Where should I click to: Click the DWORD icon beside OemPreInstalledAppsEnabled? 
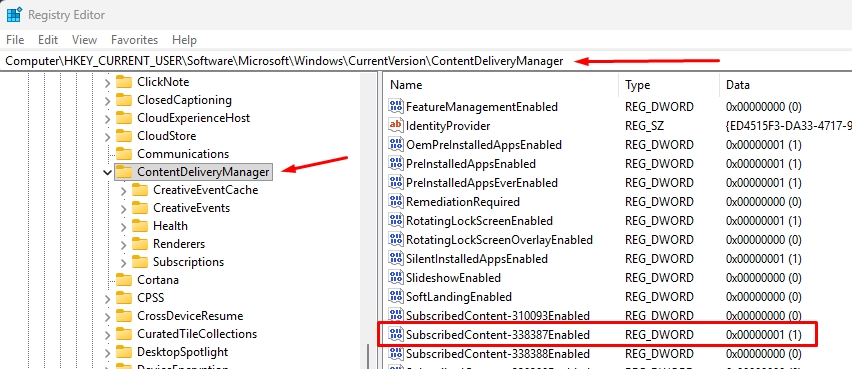(396, 145)
